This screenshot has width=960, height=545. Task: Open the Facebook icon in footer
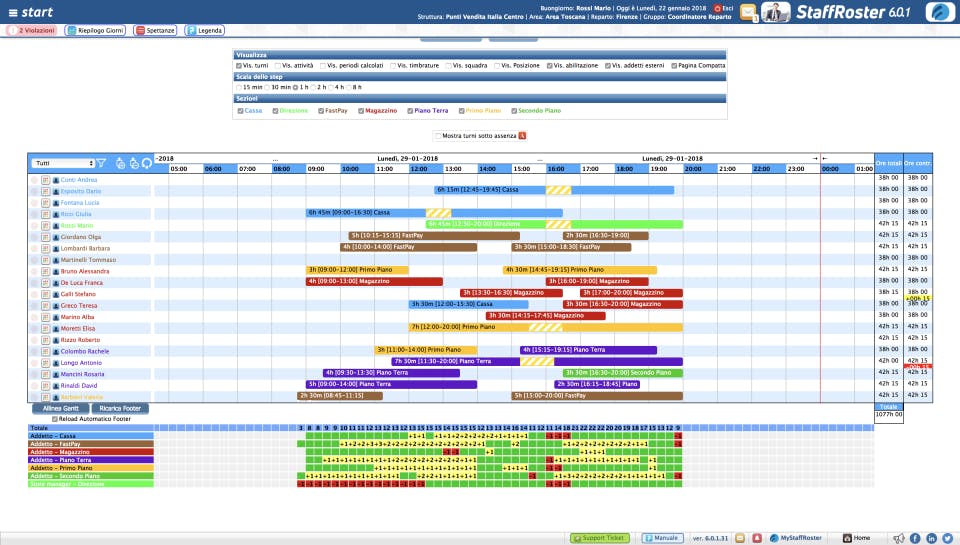tap(915, 538)
